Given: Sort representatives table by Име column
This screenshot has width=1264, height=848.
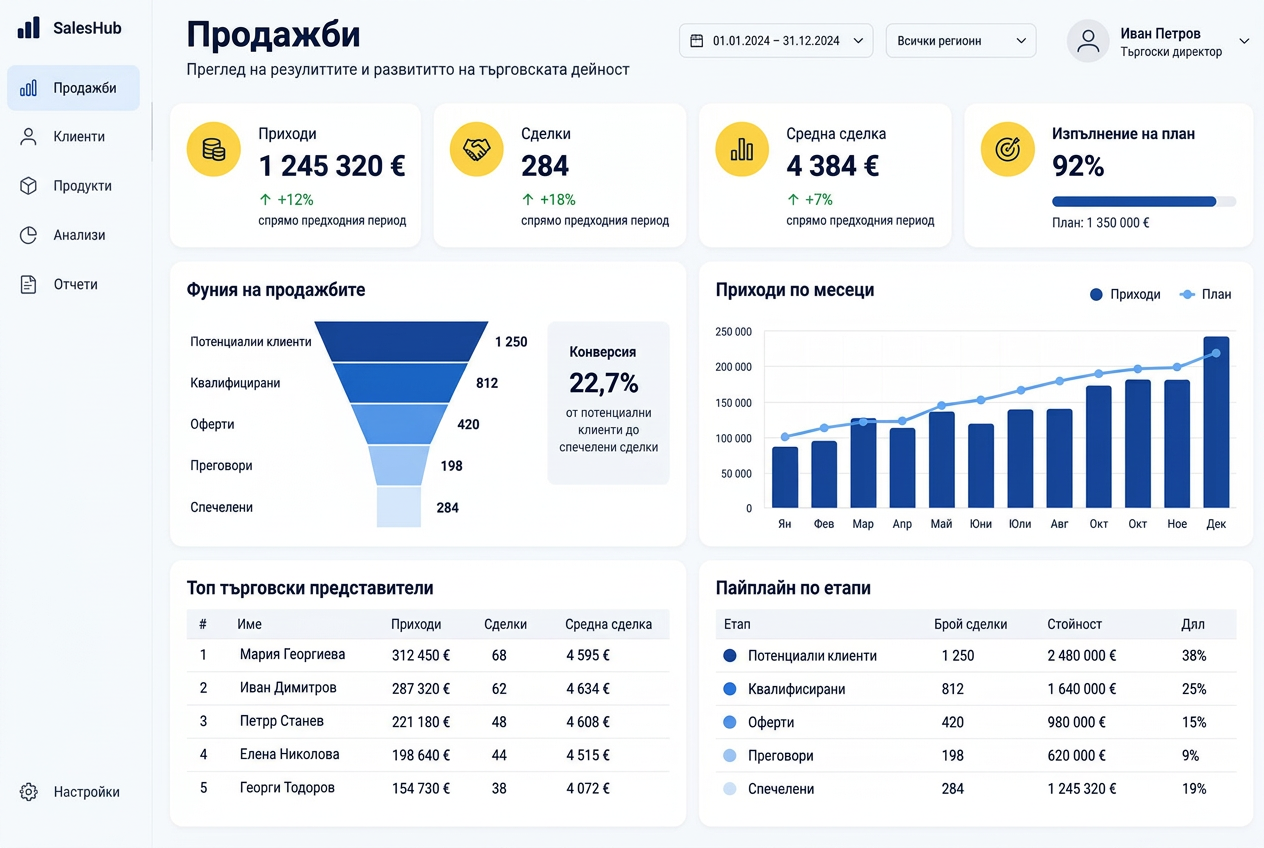Looking at the screenshot, I should (x=249, y=624).
